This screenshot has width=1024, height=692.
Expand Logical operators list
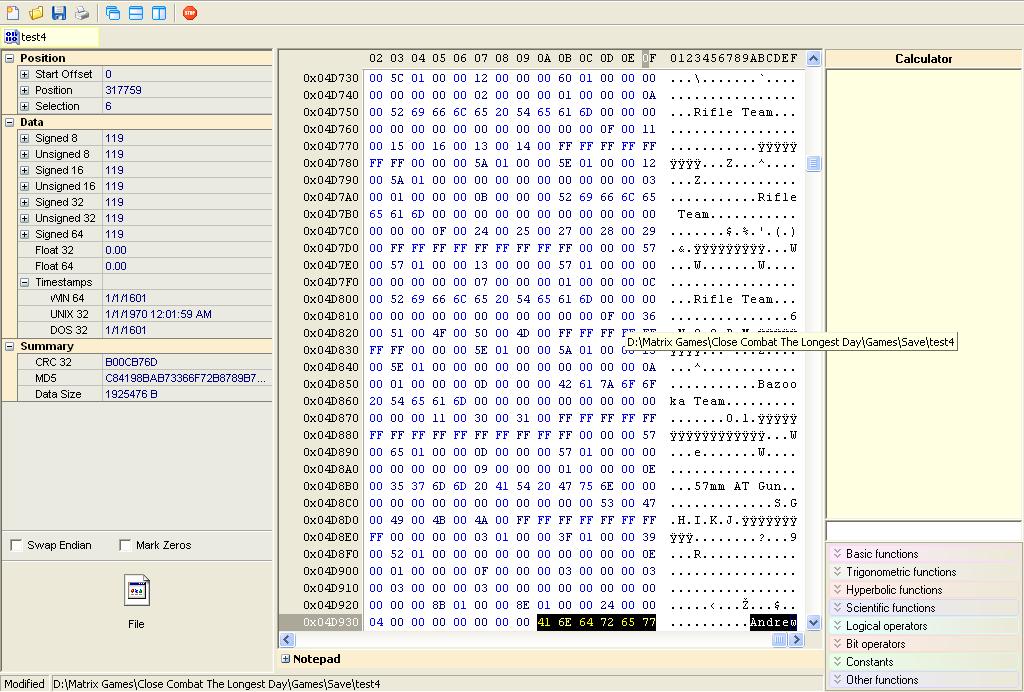923,625
